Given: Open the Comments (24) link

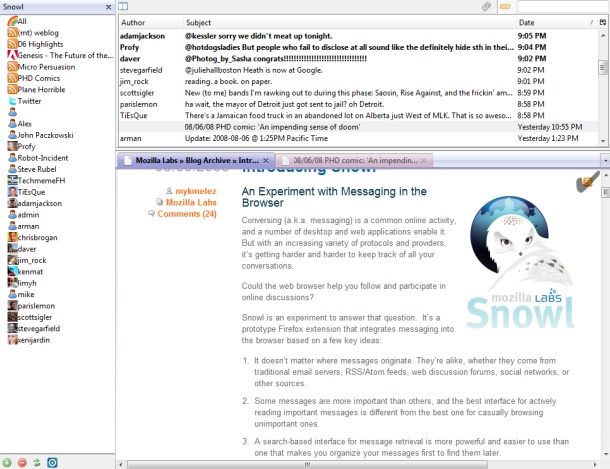Looking at the screenshot, I should click(187, 214).
